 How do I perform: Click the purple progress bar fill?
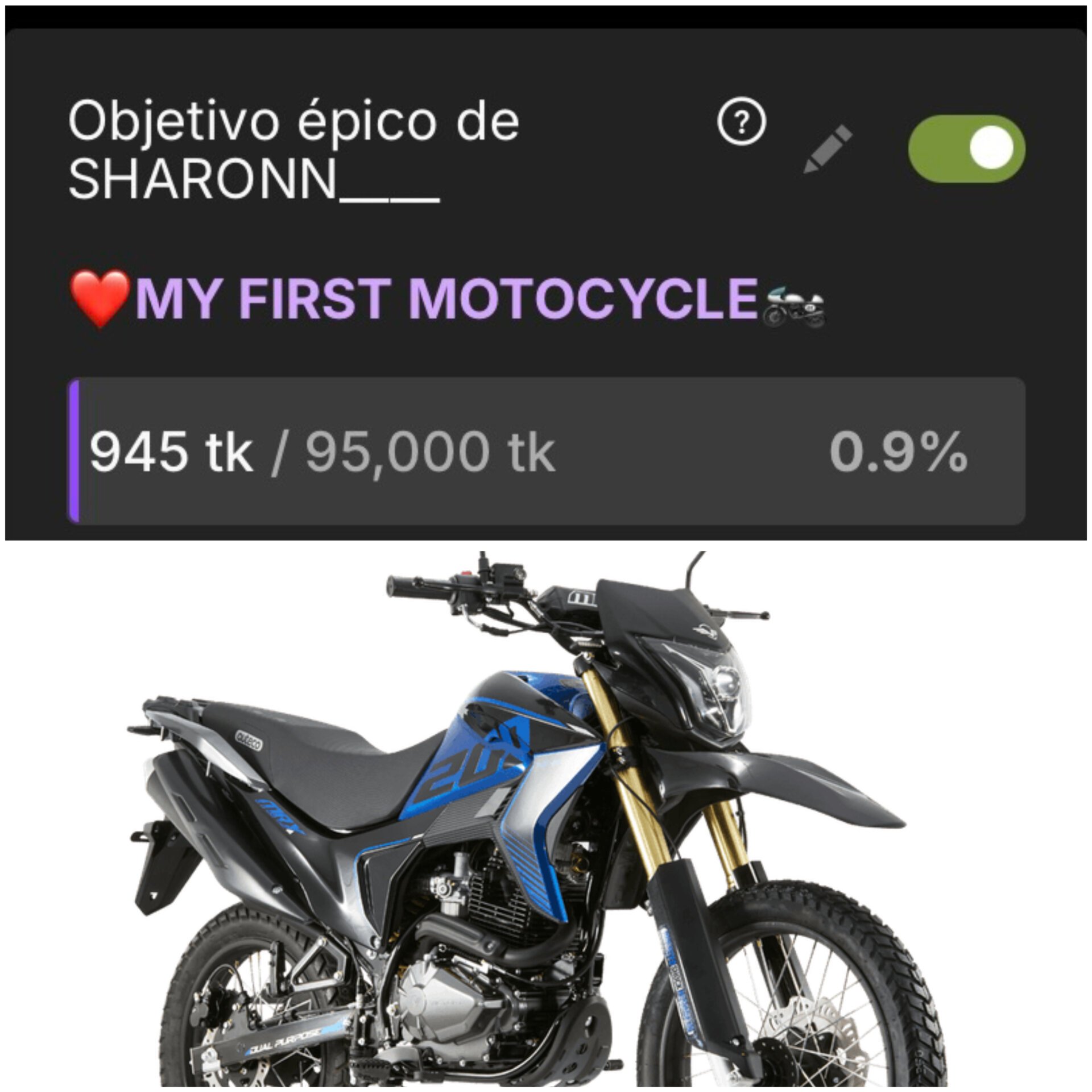pyautogui.click(x=73, y=451)
